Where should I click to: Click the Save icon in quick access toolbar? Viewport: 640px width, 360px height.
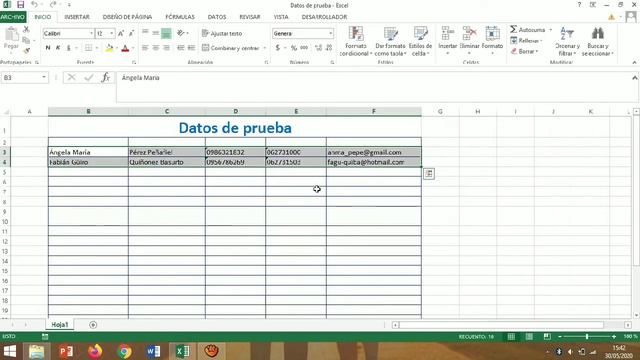(x=20, y=5)
